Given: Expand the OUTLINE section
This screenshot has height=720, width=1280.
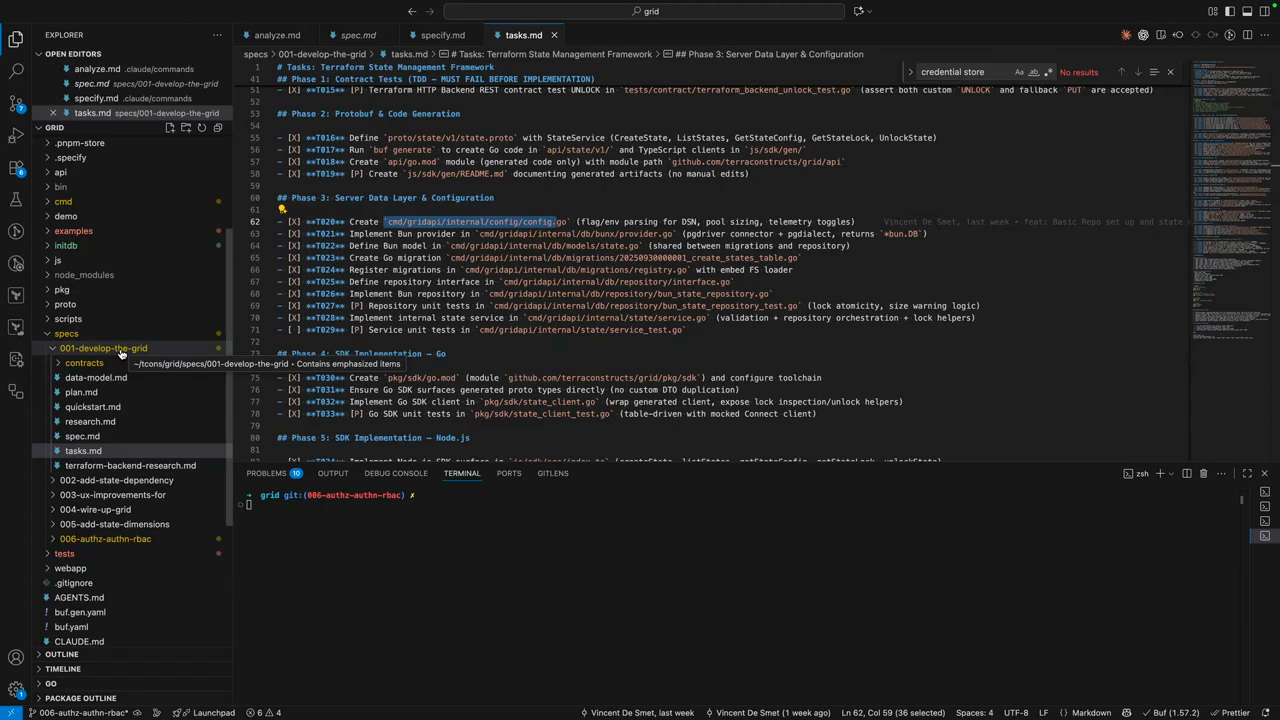Looking at the screenshot, I should (62, 655).
